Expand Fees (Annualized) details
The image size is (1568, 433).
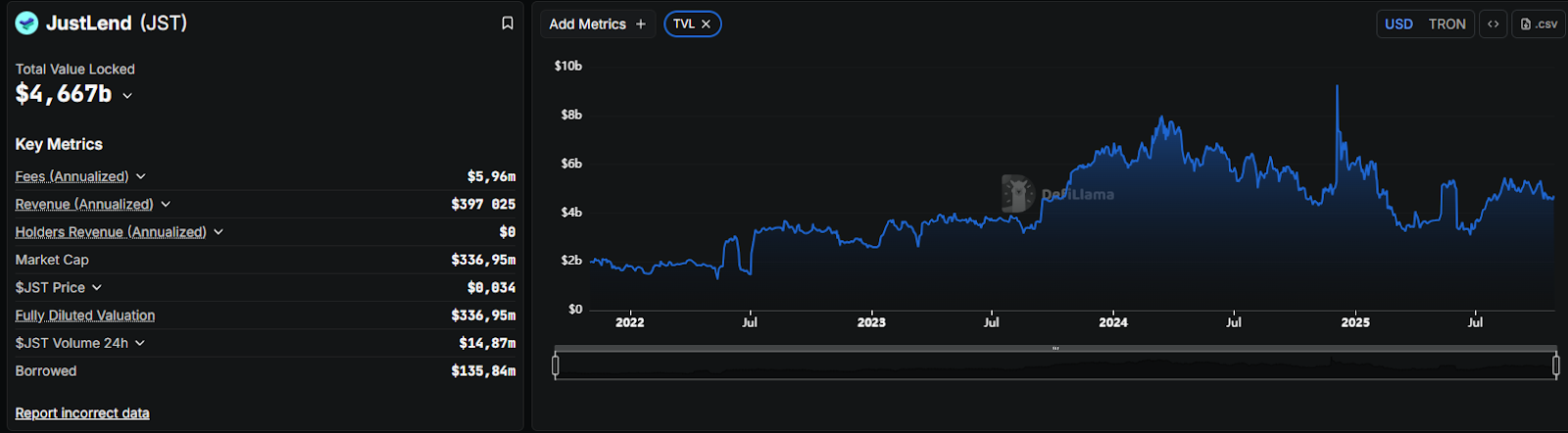[x=141, y=176]
